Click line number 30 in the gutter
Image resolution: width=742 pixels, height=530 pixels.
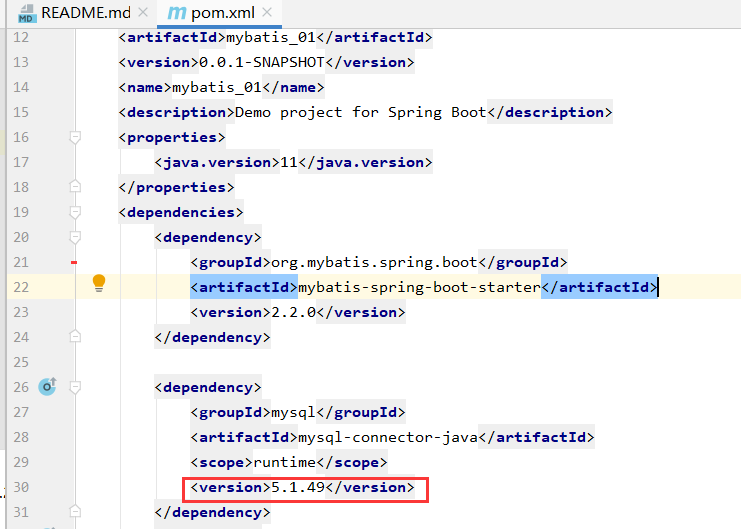click(21, 487)
